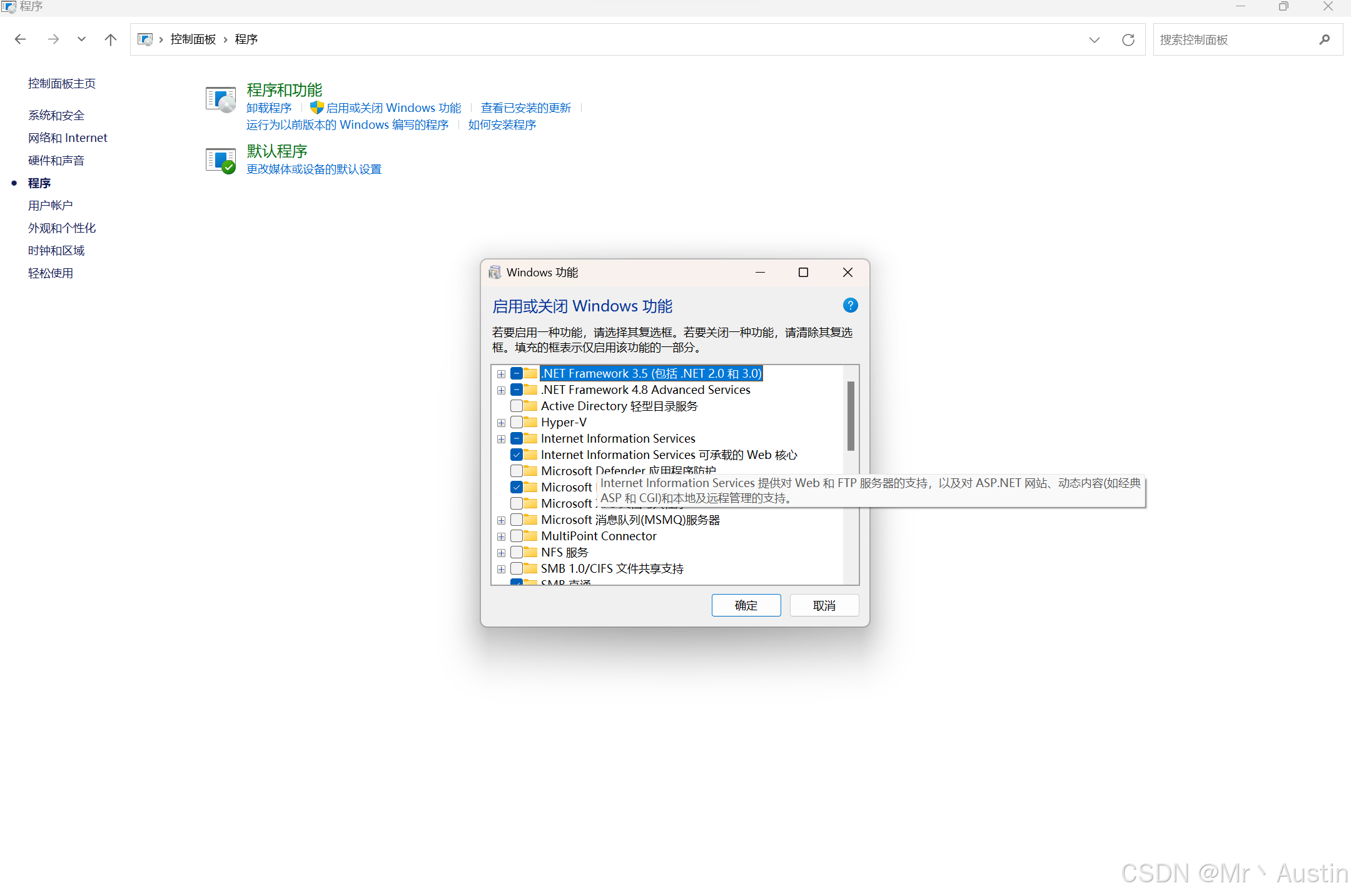Screen dimensions: 1351x896
Task: Open address bar history dropdown
Action: point(1094,40)
